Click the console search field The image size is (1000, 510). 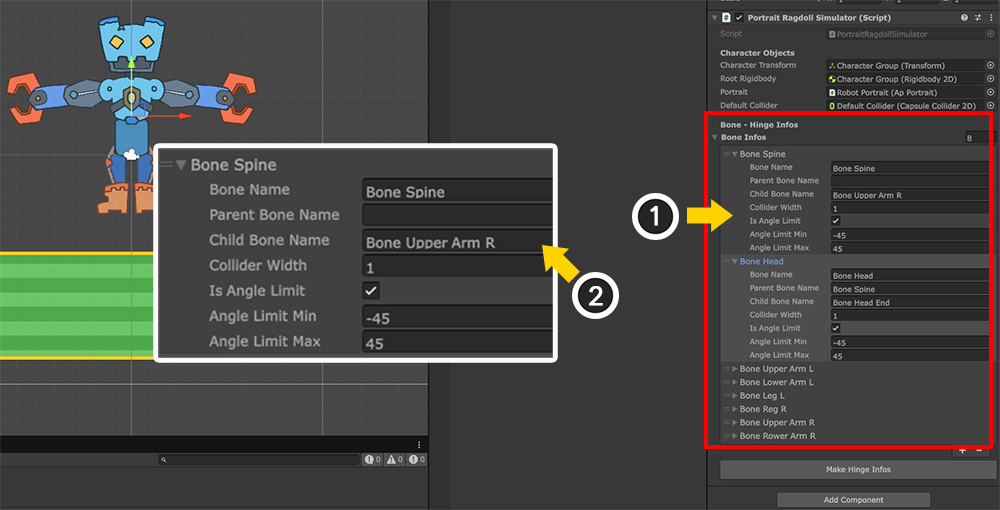tap(260, 460)
